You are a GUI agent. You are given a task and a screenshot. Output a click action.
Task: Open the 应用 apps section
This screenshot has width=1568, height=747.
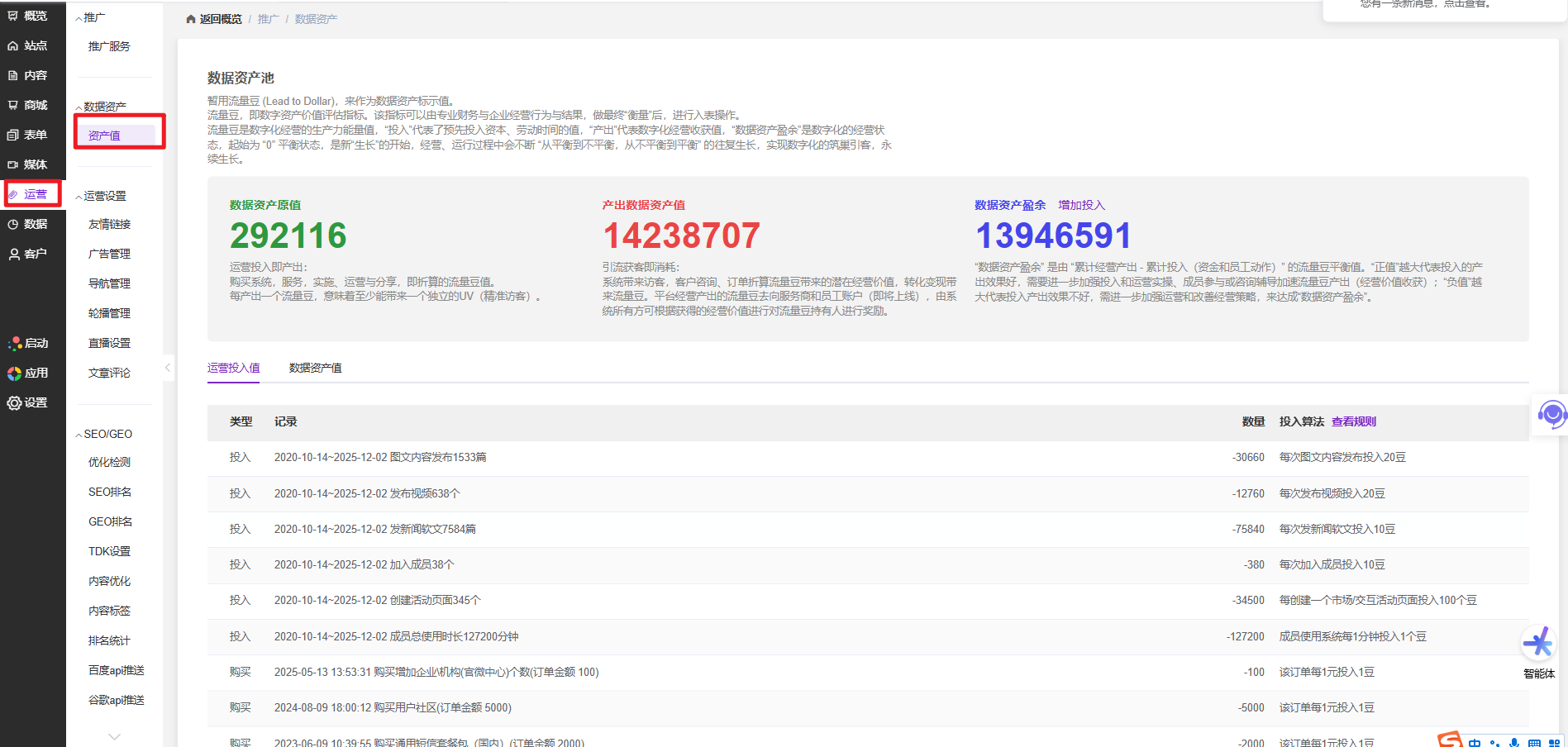click(x=27, y=373)
